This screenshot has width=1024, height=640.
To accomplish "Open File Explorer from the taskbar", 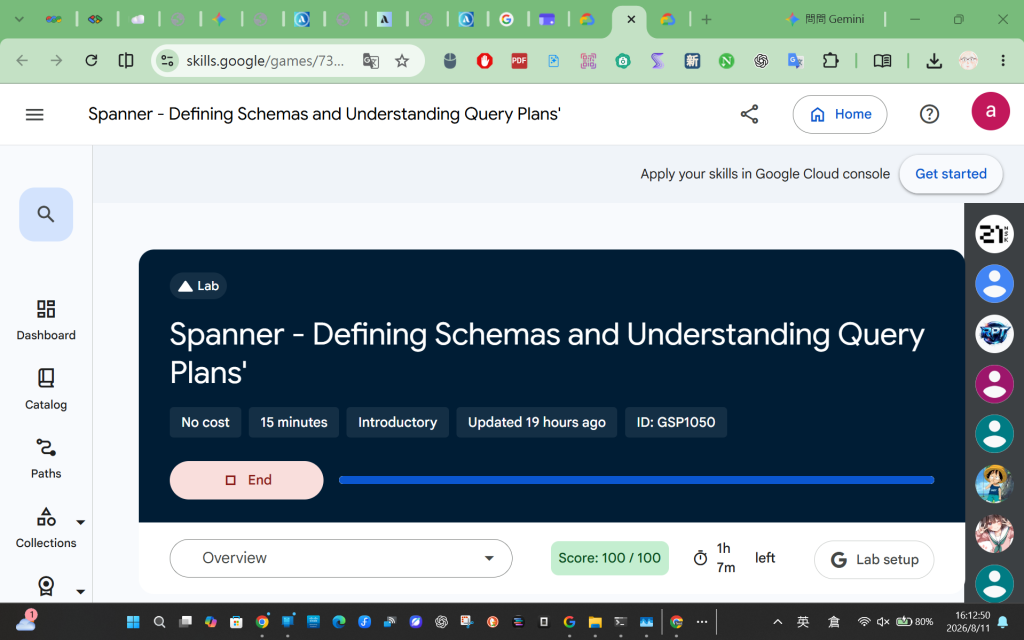I will point(594,622).
